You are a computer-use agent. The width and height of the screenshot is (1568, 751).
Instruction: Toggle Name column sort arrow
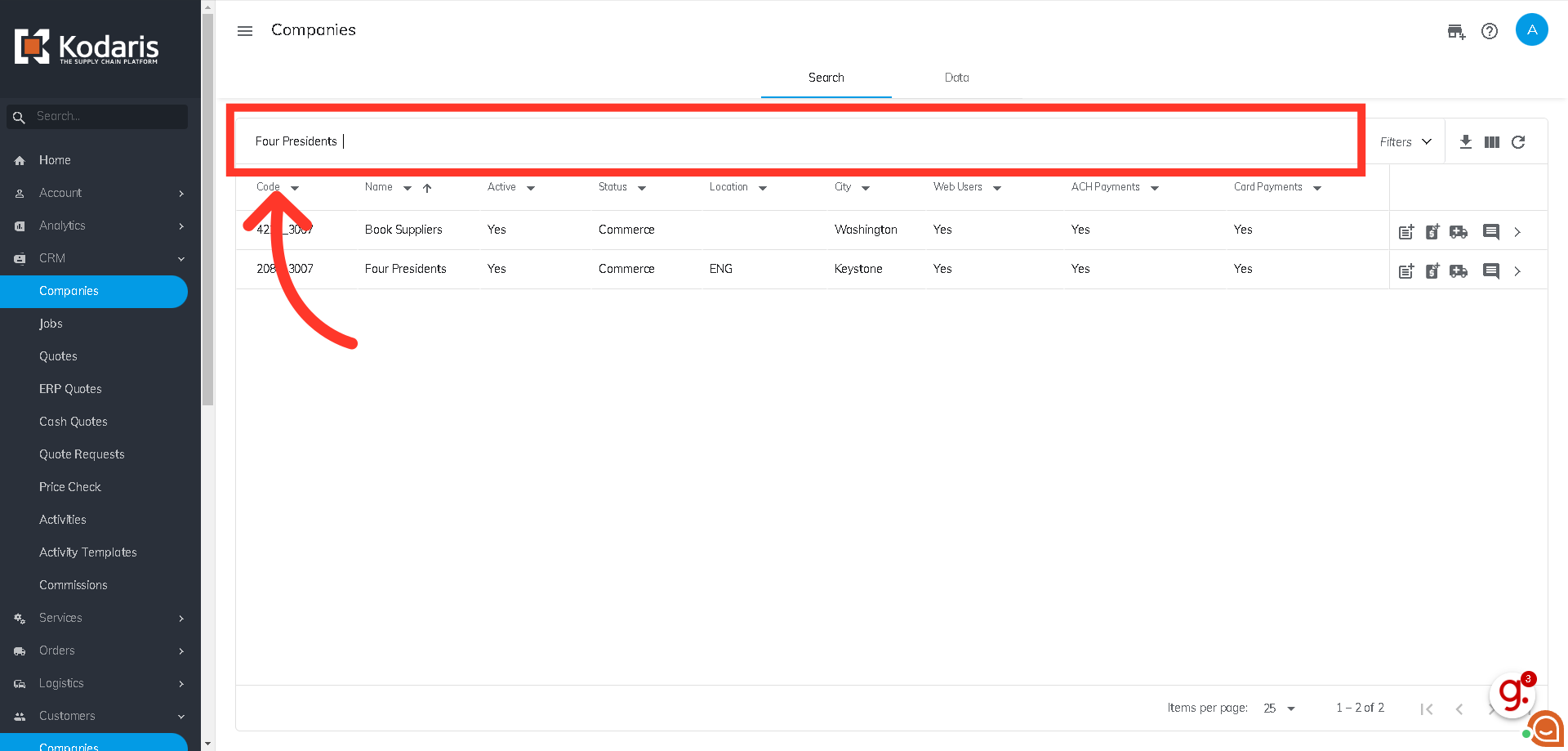coord(427,188)
